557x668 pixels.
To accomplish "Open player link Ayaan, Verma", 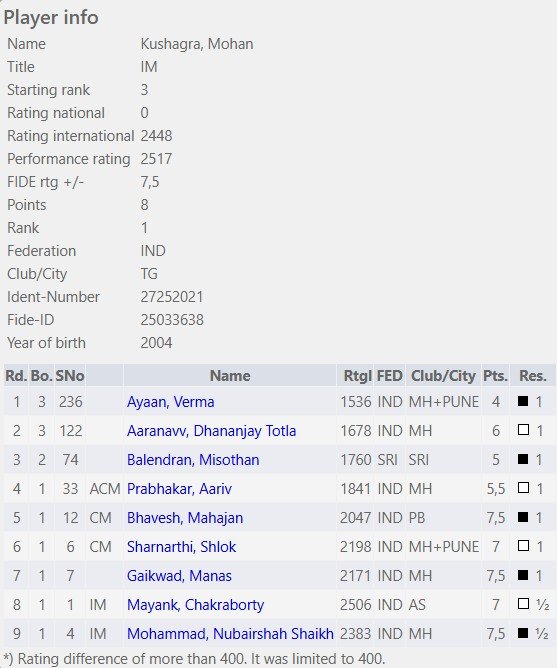I will (170, 402).
